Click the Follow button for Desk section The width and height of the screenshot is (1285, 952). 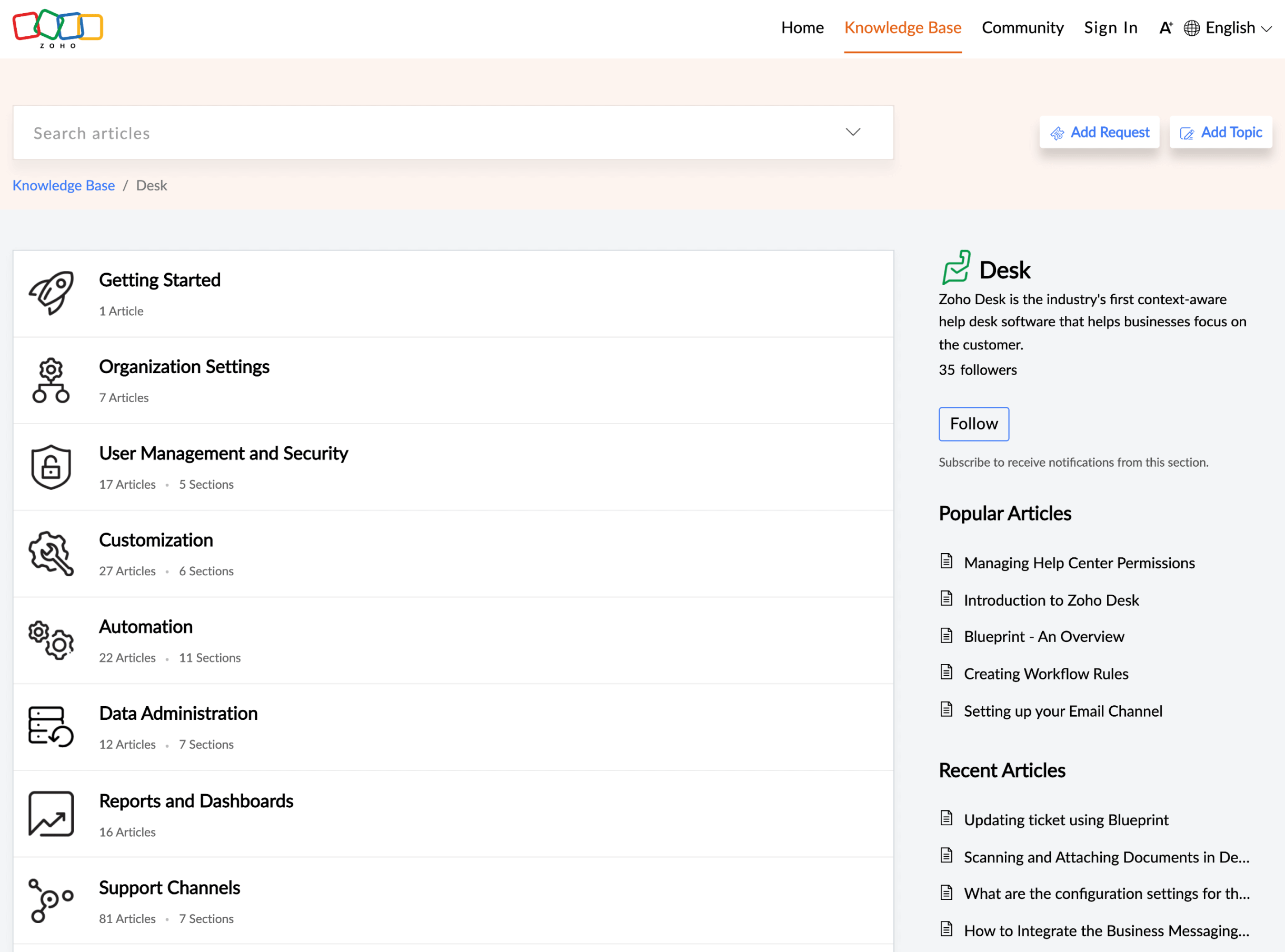pyautogui.click(x=974, y=424)
